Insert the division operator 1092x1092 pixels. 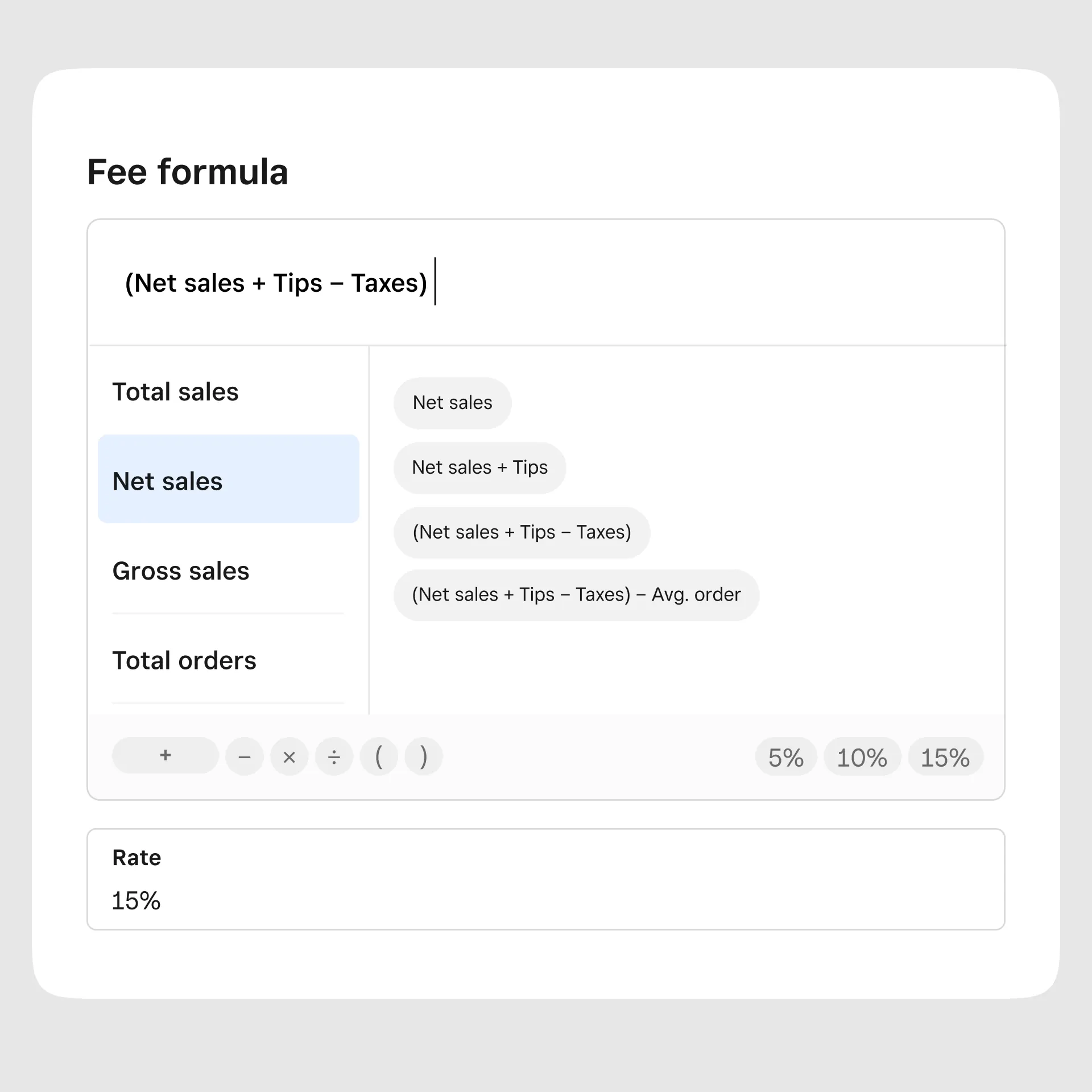click(x=334, y=756)
